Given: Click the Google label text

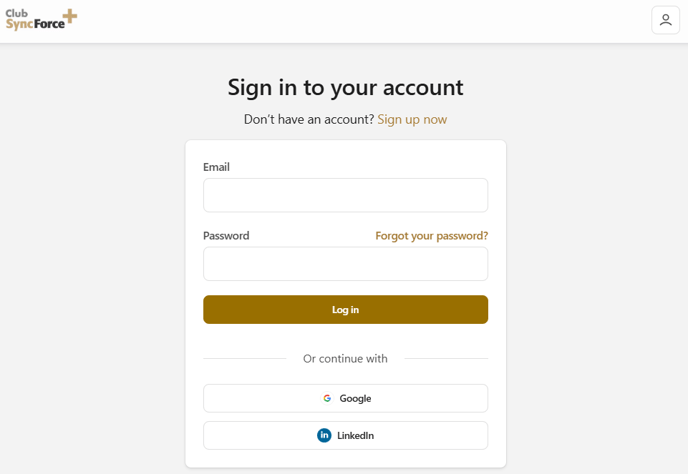Looking at the screenshot, I should click(355, 398).
